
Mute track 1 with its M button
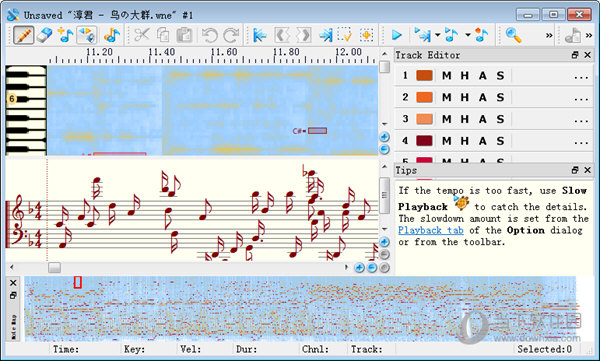tap(446, 75)
